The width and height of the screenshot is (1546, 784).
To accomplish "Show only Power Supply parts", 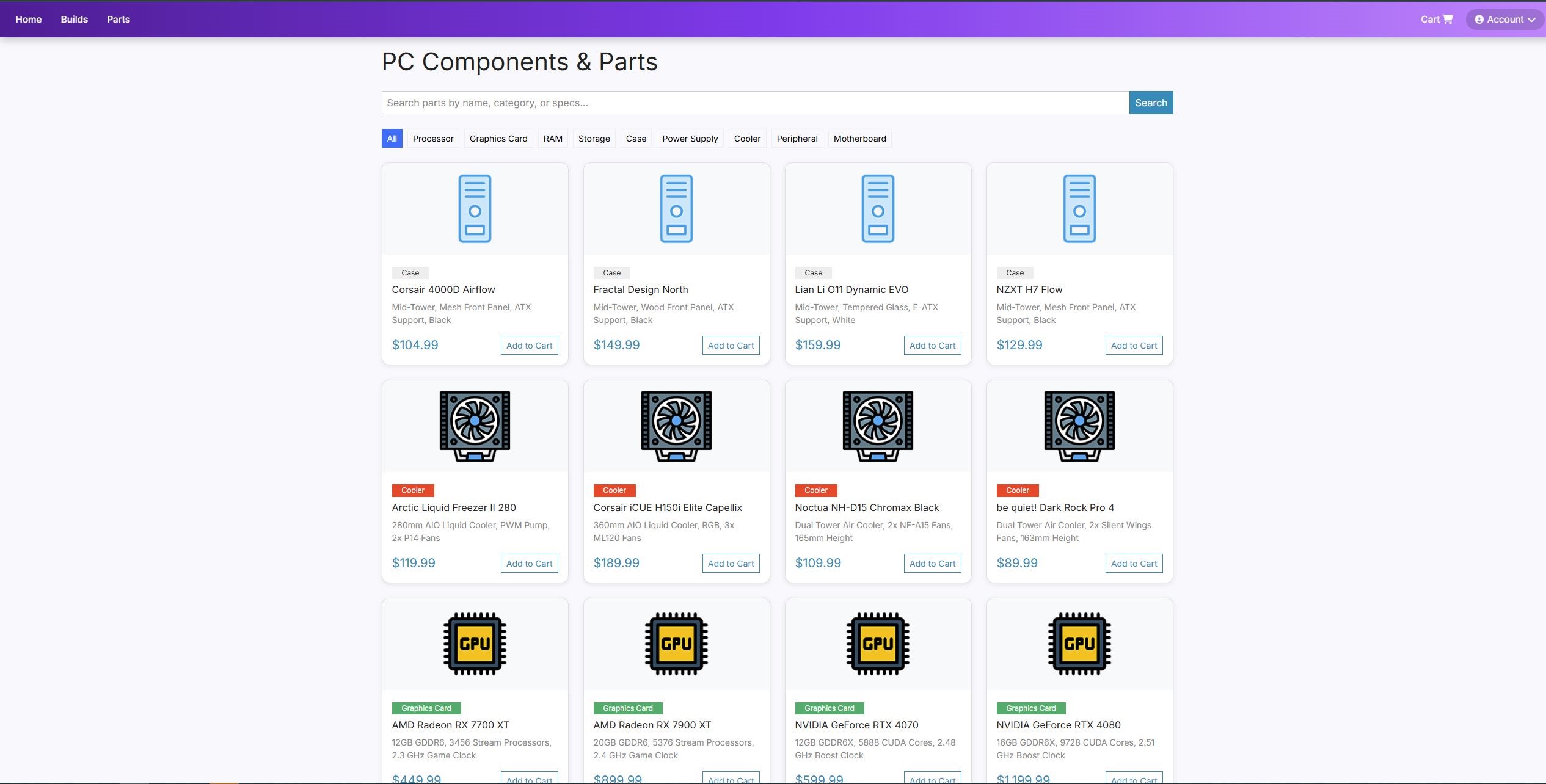I will pos(690,139).
